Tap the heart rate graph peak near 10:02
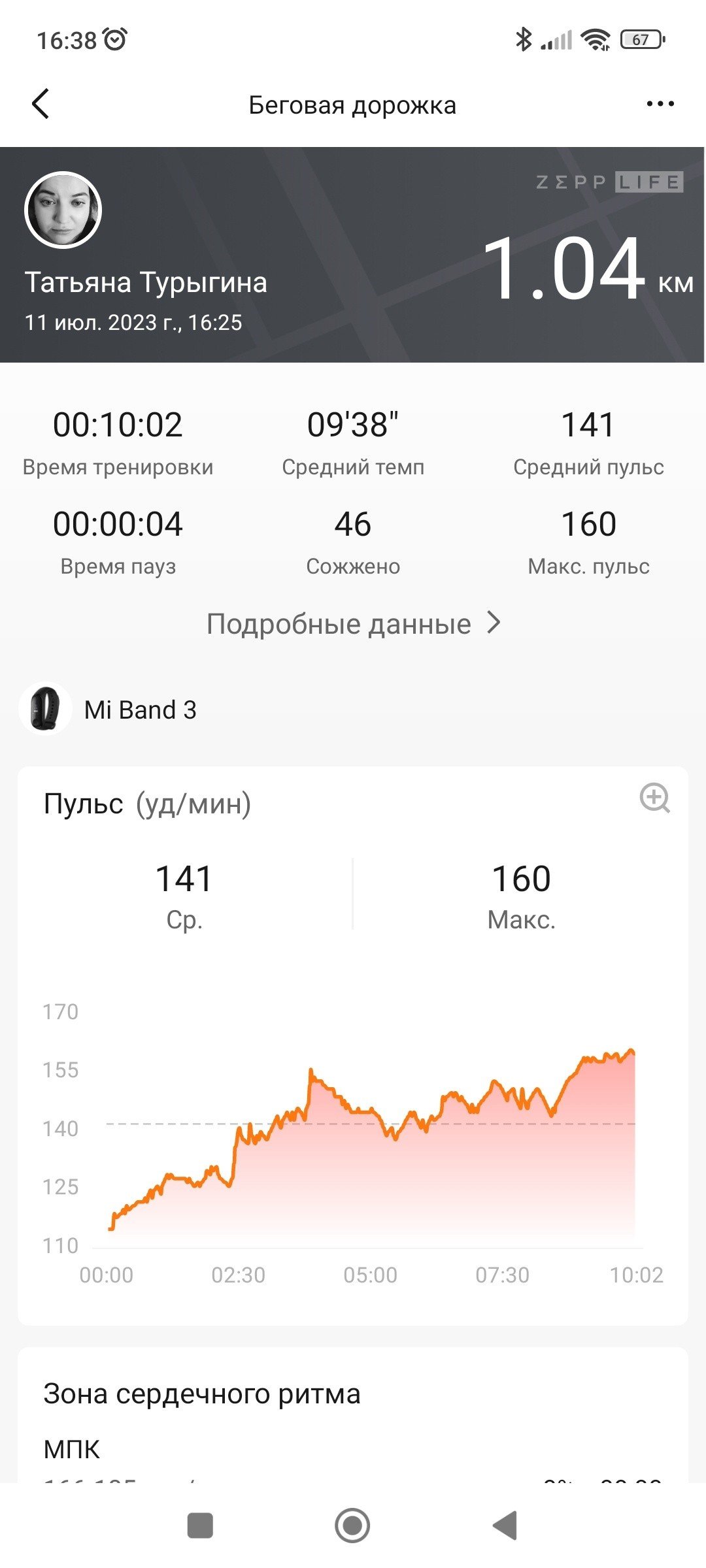This screenshot has height=1568, width=706. pyautogui.click(x=631, y=1051)
